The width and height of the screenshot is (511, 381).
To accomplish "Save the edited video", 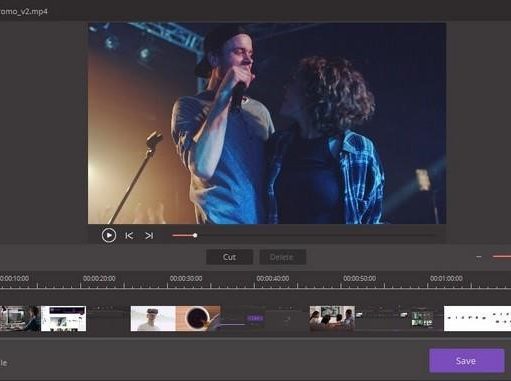I will (x=466, y=361).
